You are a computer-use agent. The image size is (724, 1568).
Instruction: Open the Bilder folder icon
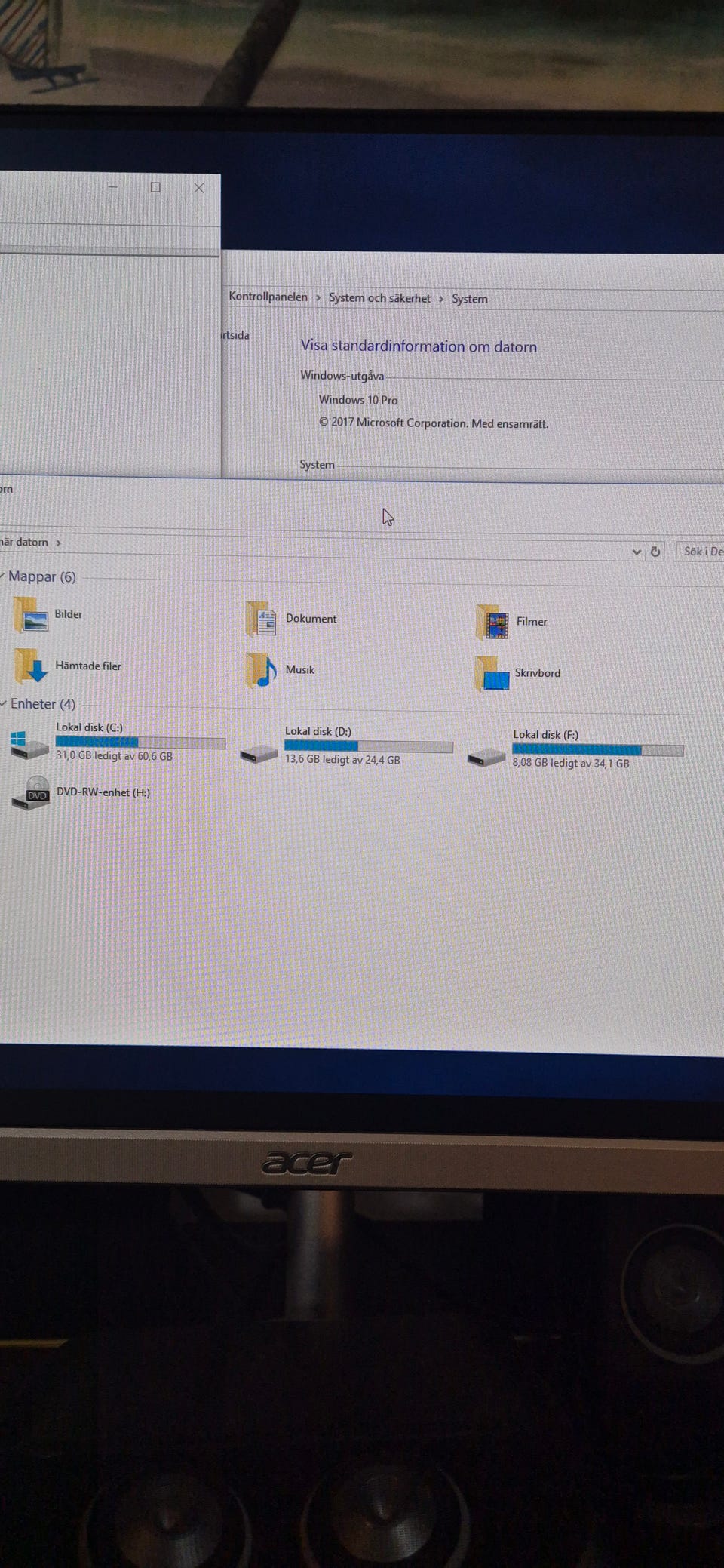pyautogui.click(x=30, y=615)
